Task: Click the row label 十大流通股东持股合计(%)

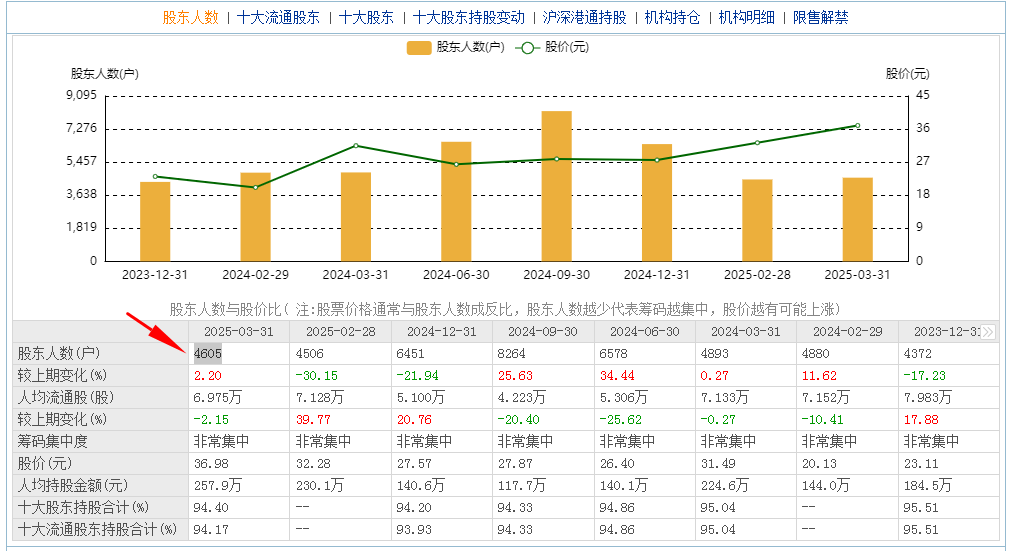Action: click(x=97, y=530)
